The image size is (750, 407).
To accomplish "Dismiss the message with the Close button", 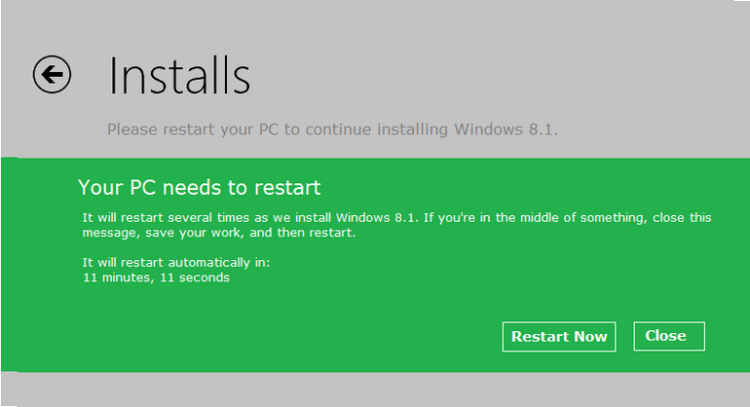I will (669, 336).
